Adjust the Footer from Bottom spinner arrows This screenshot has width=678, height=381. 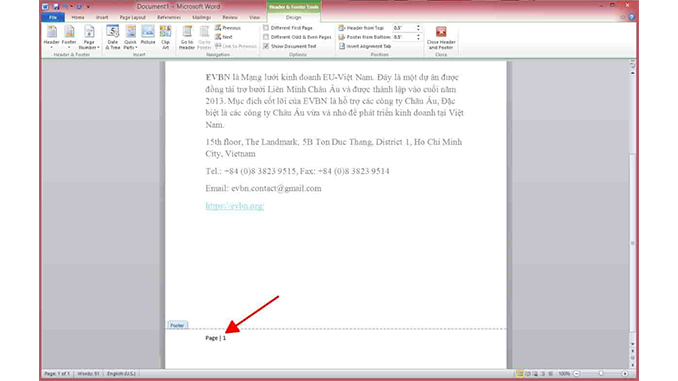coord(418,37)
